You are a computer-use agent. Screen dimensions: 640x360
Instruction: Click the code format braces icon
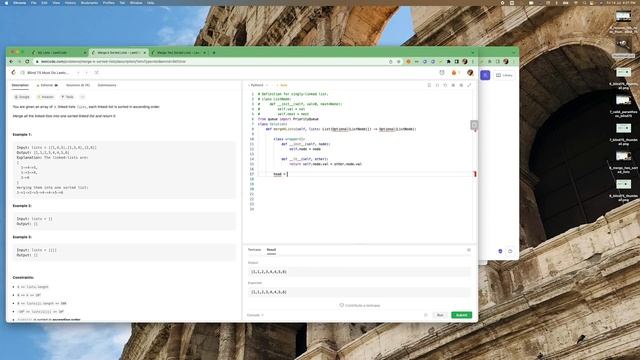click(x=437, y=85)
